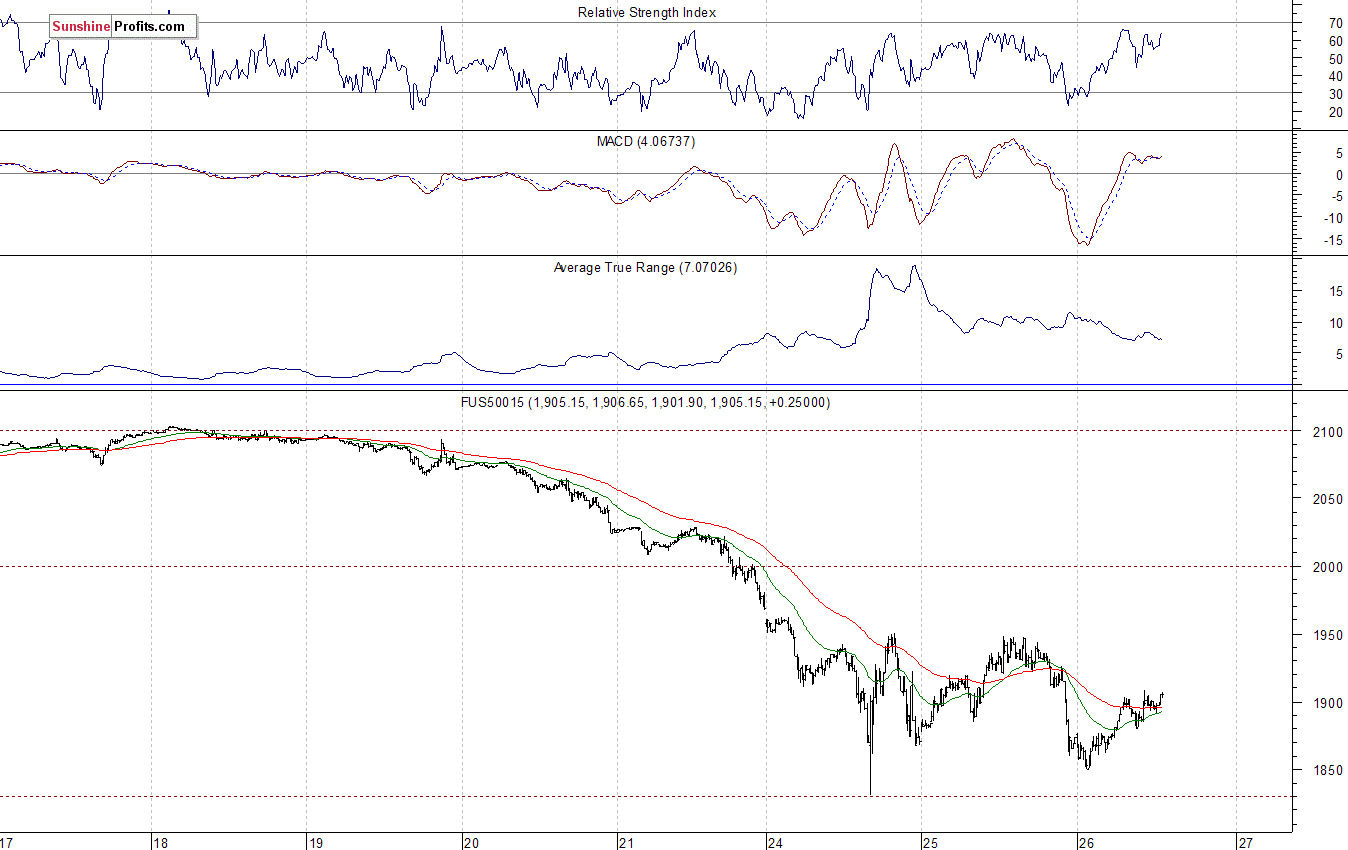Viewport: 1348px width, 850px height.
Task: Click date 18 on the time axis
Action: [x=160, y=842]
